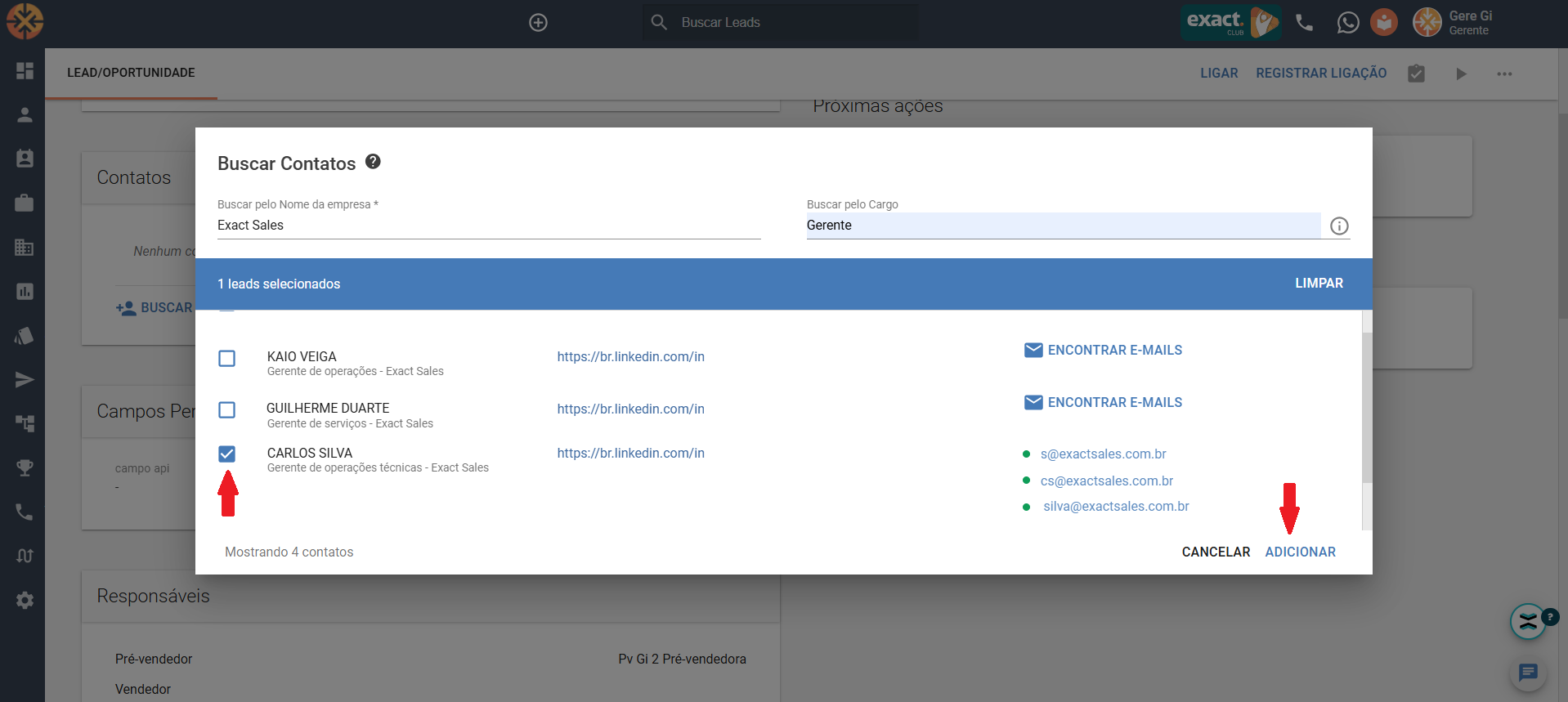Select the GUILHERME DUARTE checkbox
Screen dimensions: 1568x702
click(x=227, y=409)
